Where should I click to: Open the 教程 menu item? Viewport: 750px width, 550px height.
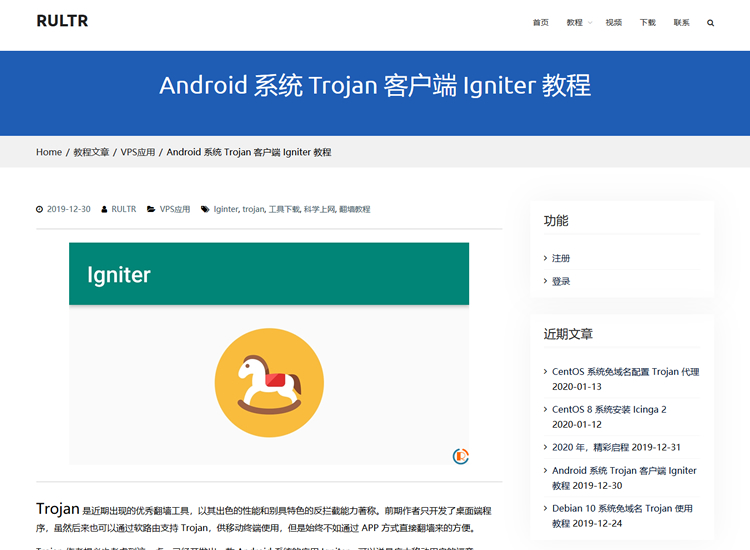[574, 22]
